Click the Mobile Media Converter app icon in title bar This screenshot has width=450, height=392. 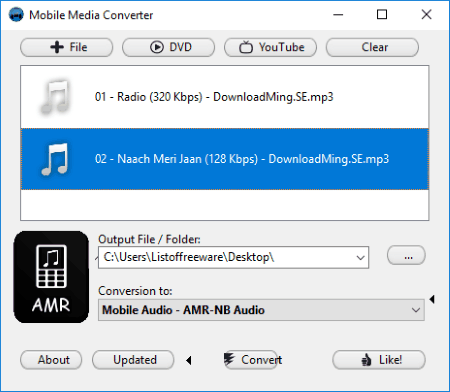[x=16, y=15]
